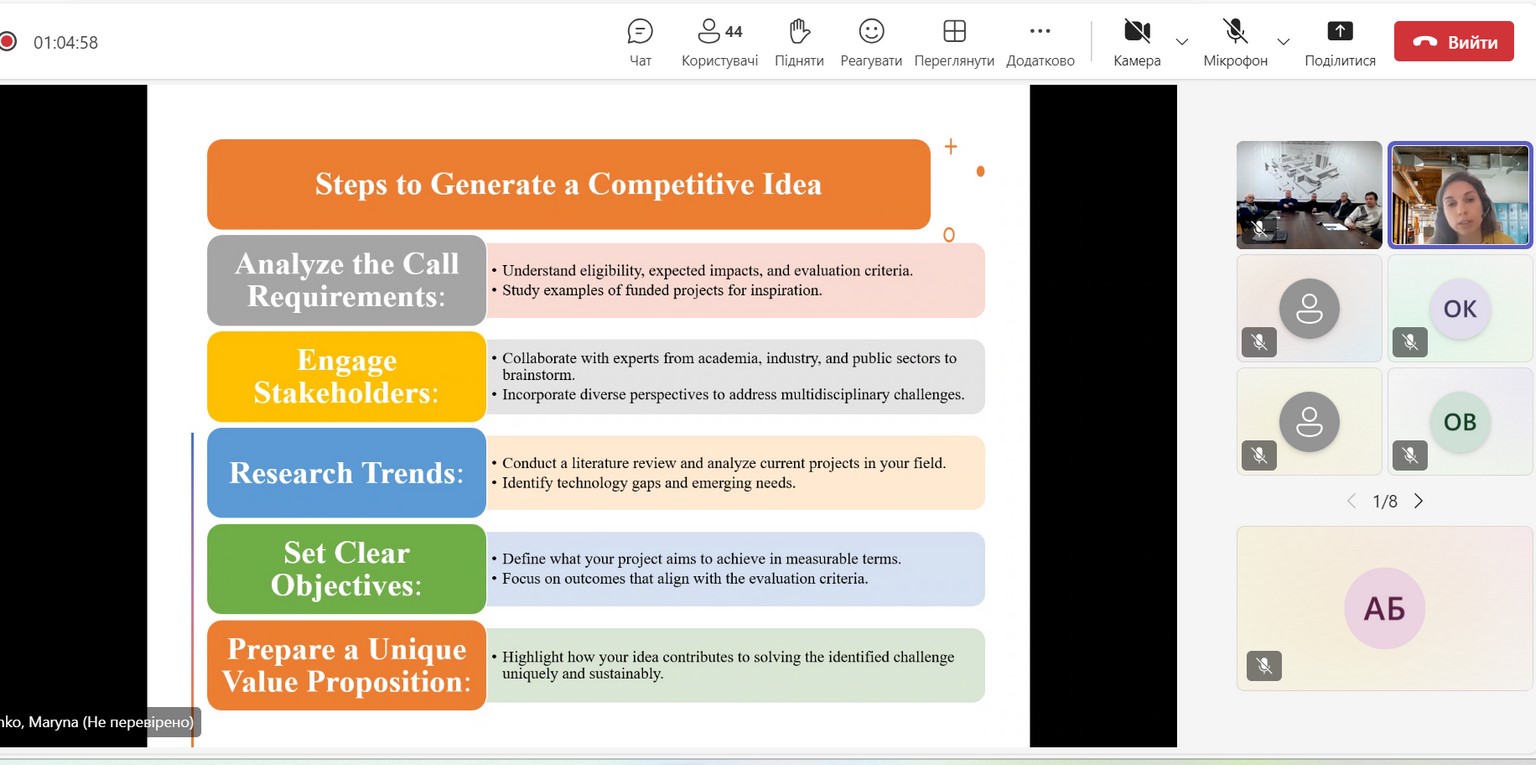Select the АБ participant tile
The height and width of the screenshot is (765, 1536).
(1384, 608)
